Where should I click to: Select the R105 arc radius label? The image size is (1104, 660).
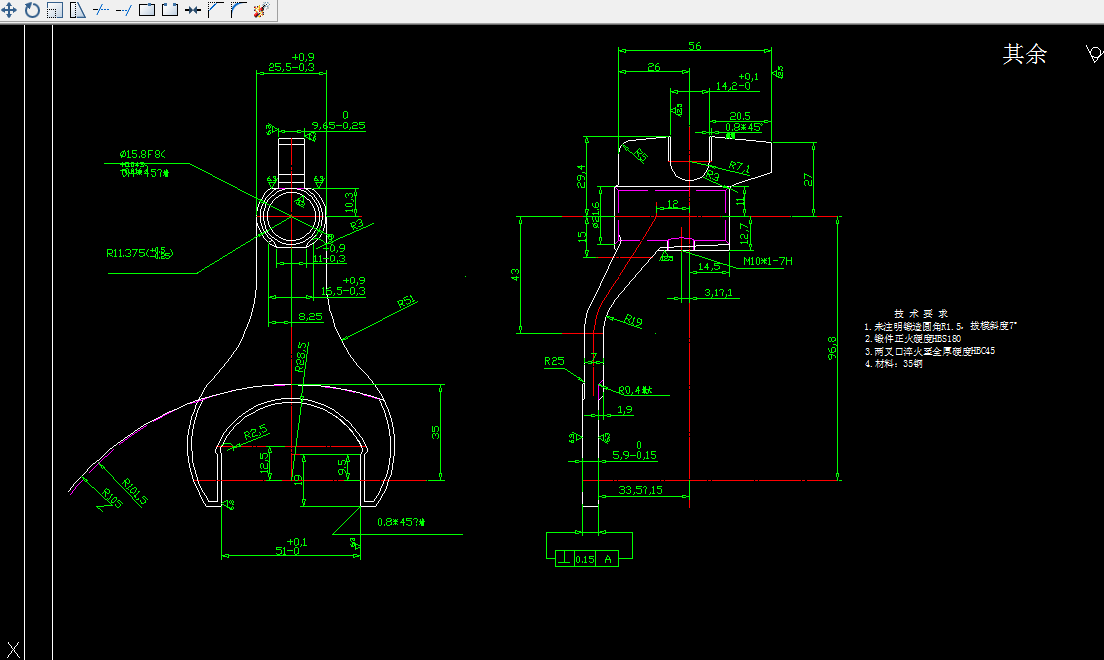[x=112, y=498]
